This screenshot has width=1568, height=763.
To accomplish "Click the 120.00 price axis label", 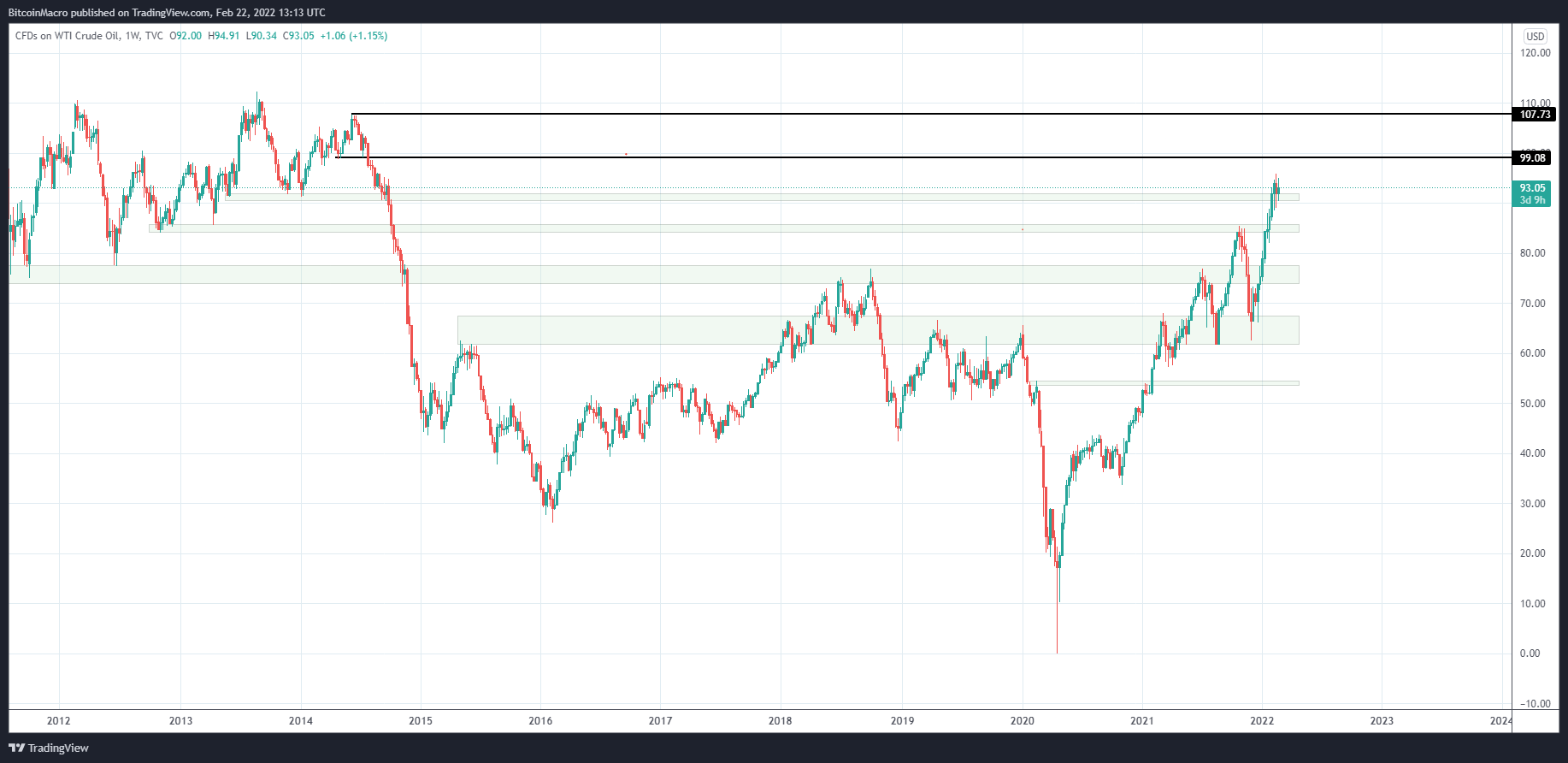I will click(x=1535, y=53).
